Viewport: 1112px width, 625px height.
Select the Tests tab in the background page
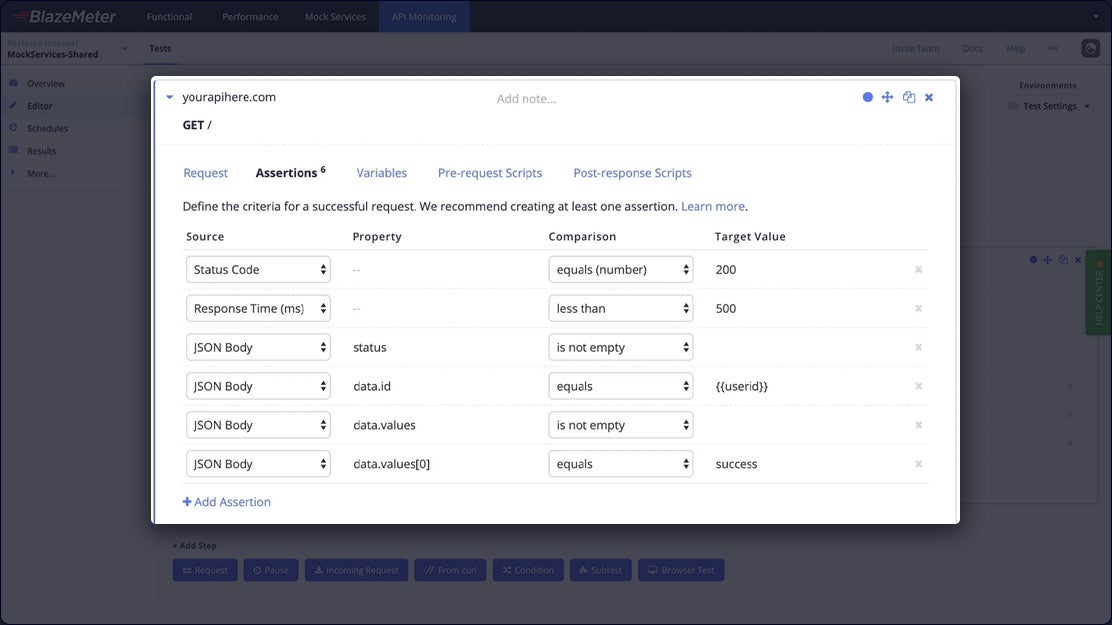pyautogui.click(x=160, y=48)
